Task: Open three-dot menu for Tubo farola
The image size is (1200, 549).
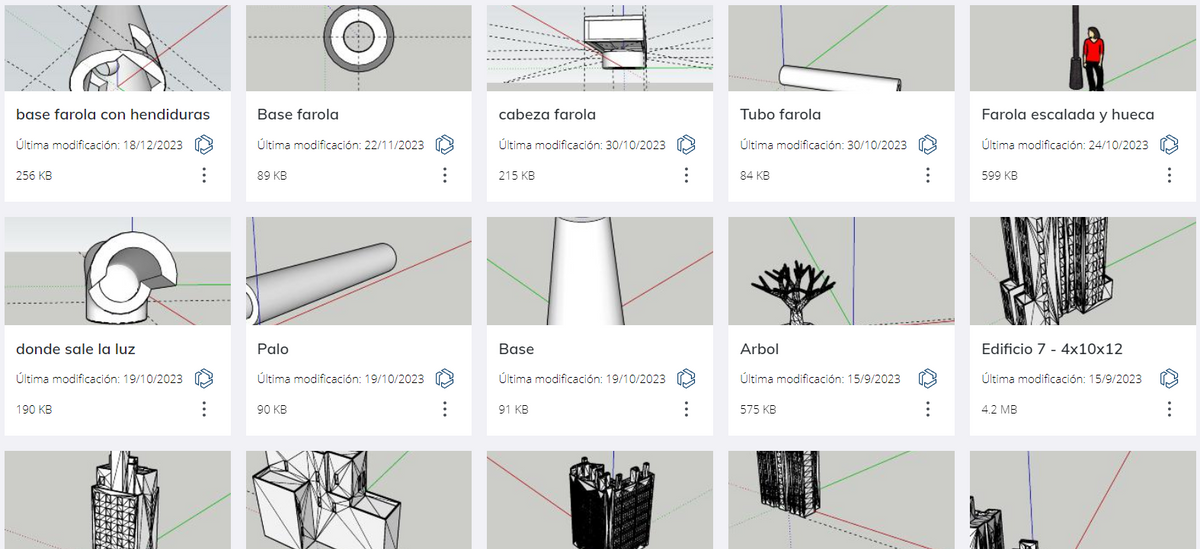Action: click(928, 175)
